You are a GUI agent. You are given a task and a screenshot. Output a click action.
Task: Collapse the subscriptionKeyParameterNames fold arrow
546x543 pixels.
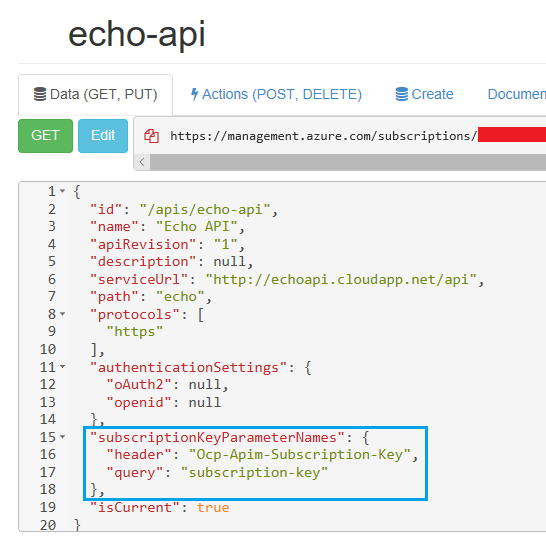click(63, 437)
